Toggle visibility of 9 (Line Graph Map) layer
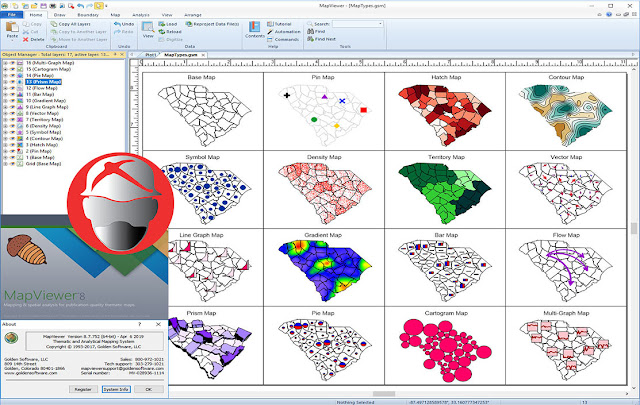This screenshot has height=405, width=640. click(x=13, y=107)
